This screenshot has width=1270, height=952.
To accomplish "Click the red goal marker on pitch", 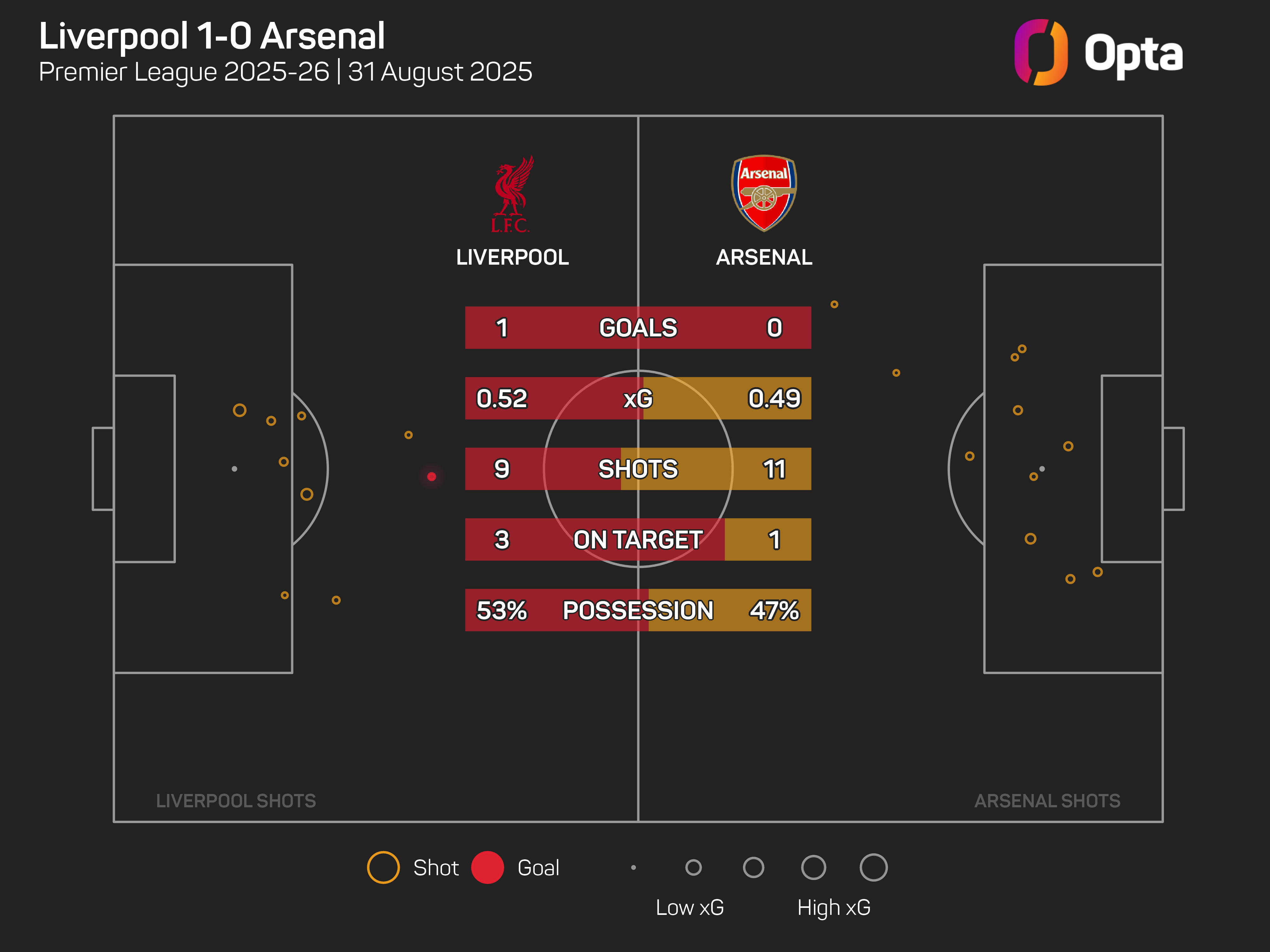I will tap(432, 476).
